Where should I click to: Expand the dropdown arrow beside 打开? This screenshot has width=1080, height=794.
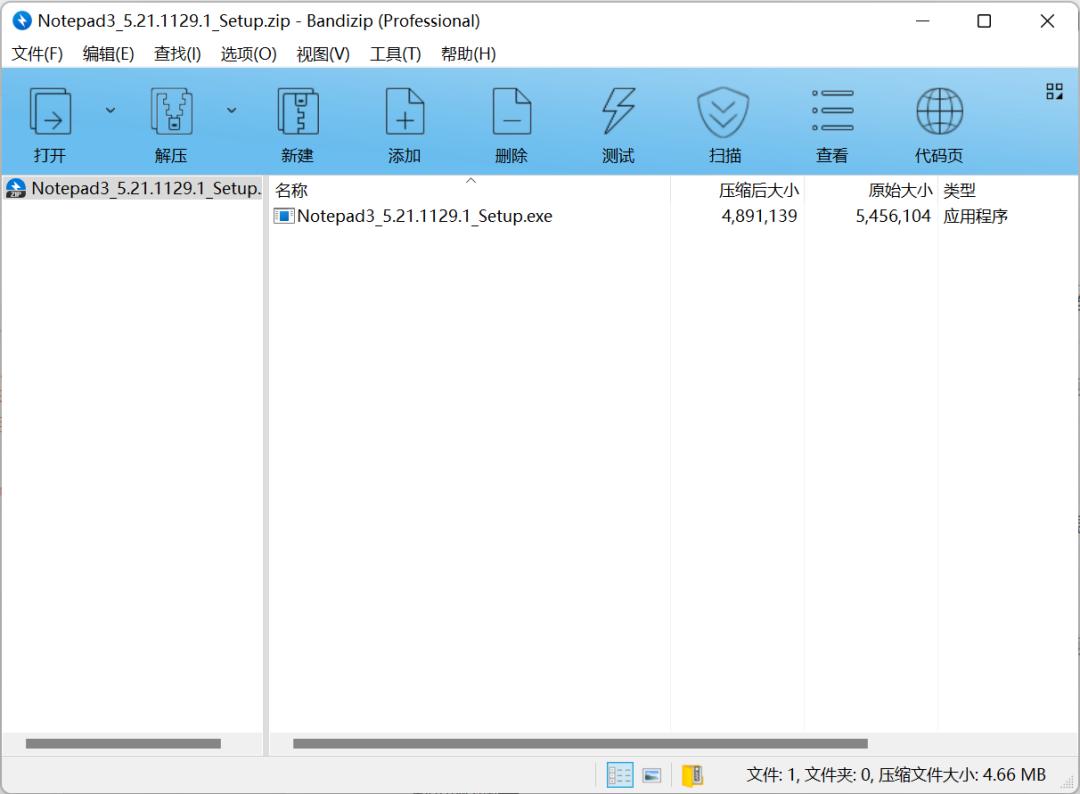coord(110,110)
